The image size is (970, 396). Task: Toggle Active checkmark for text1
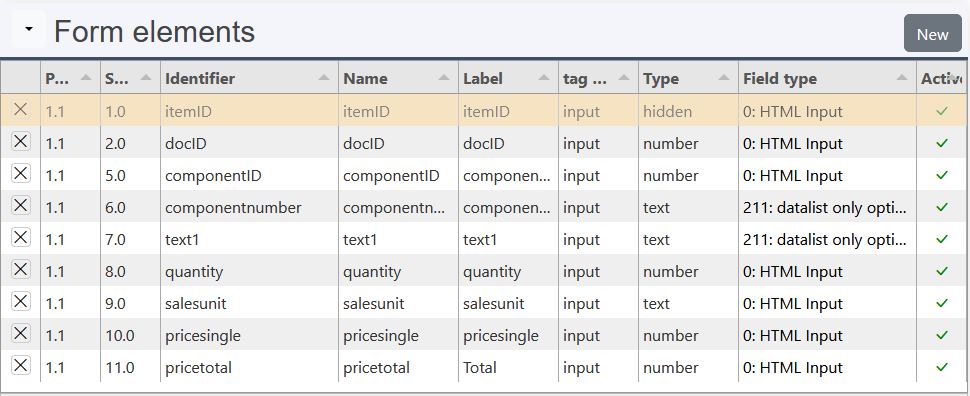point(942,239)
